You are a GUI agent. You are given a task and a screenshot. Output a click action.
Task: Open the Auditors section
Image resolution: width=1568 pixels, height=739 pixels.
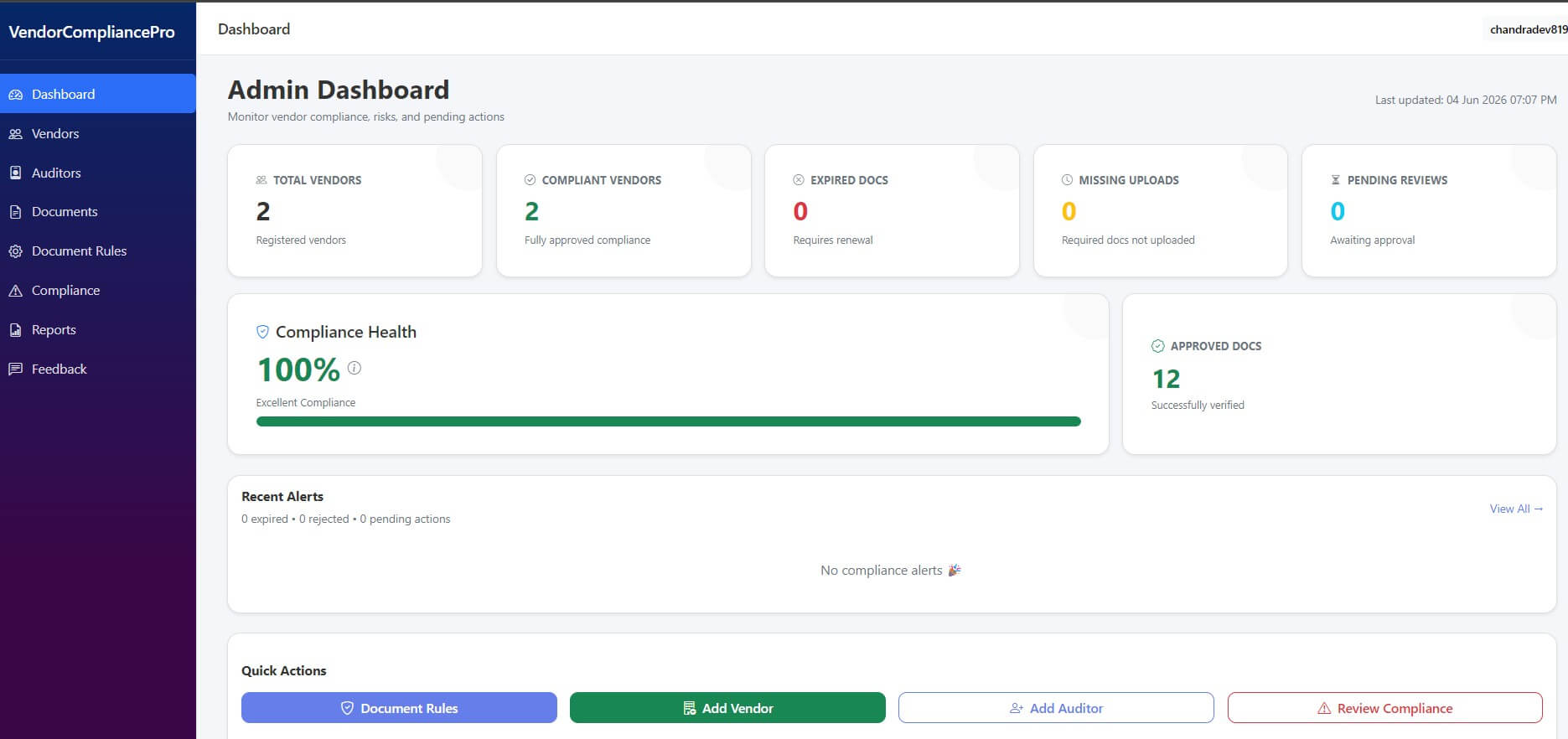98,173
